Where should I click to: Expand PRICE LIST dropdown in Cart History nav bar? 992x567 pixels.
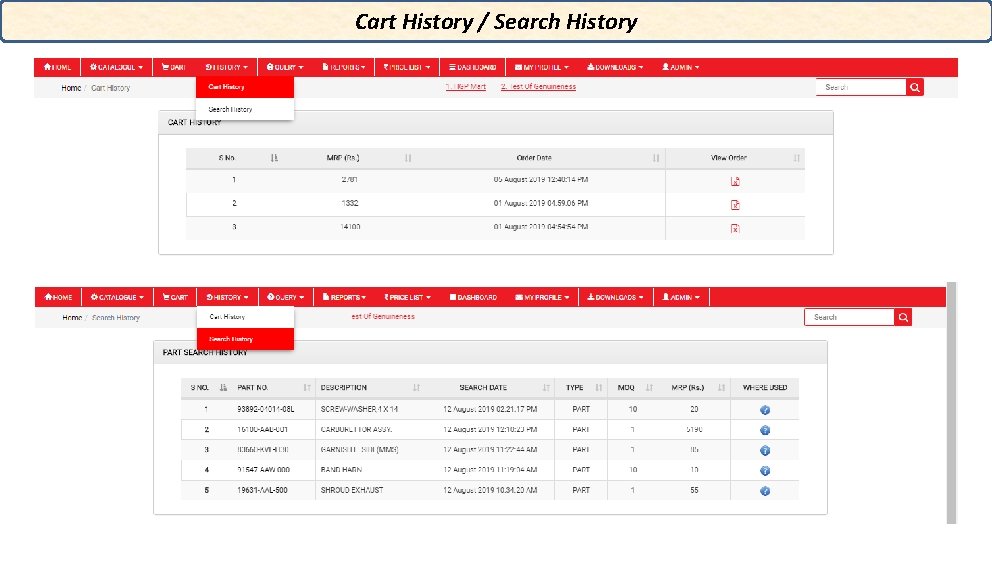(x=407, y=67)
